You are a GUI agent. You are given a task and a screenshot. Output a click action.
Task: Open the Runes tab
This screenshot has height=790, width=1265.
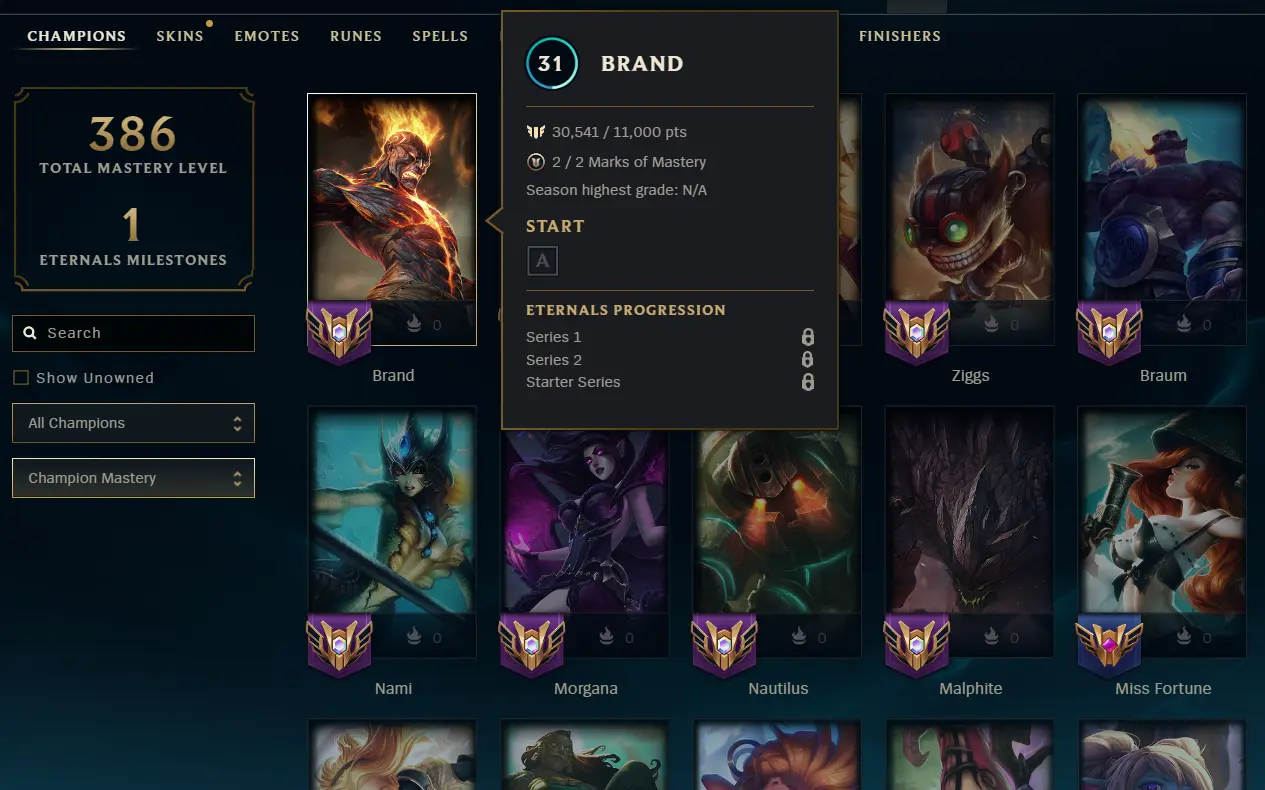[356, 36]
